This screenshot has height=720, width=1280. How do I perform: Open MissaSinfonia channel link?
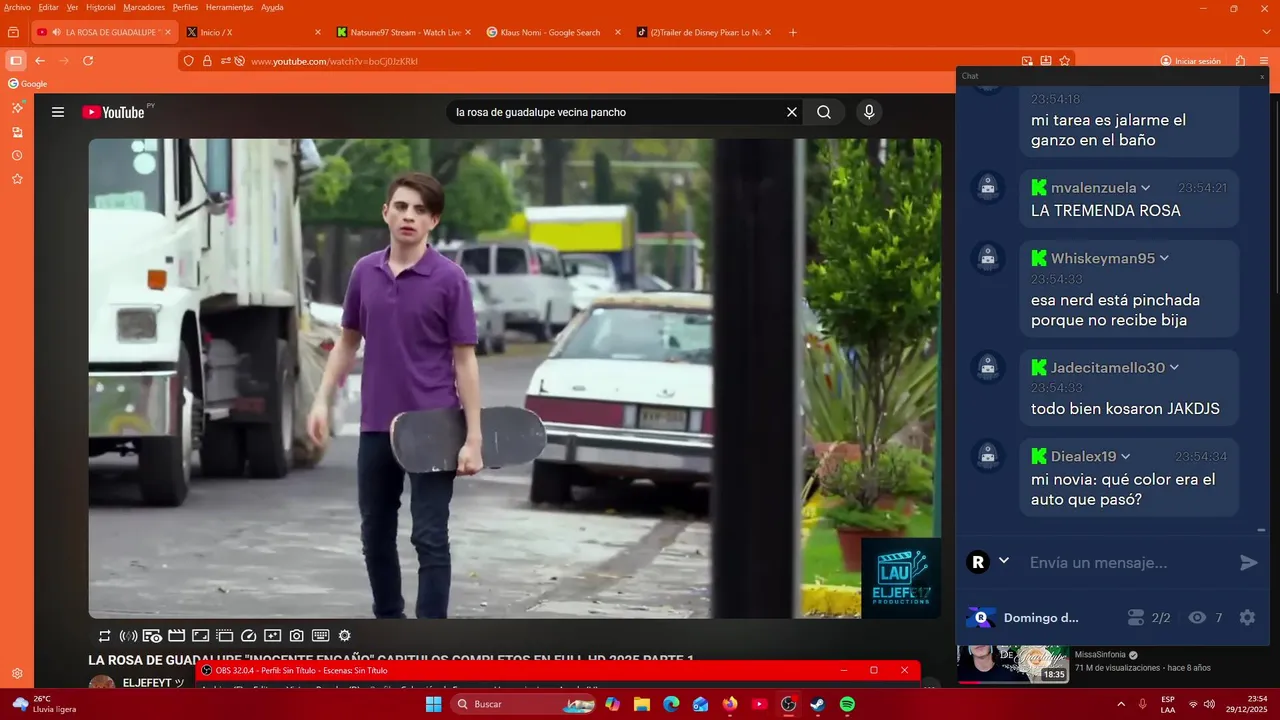tap(1100, 655)
